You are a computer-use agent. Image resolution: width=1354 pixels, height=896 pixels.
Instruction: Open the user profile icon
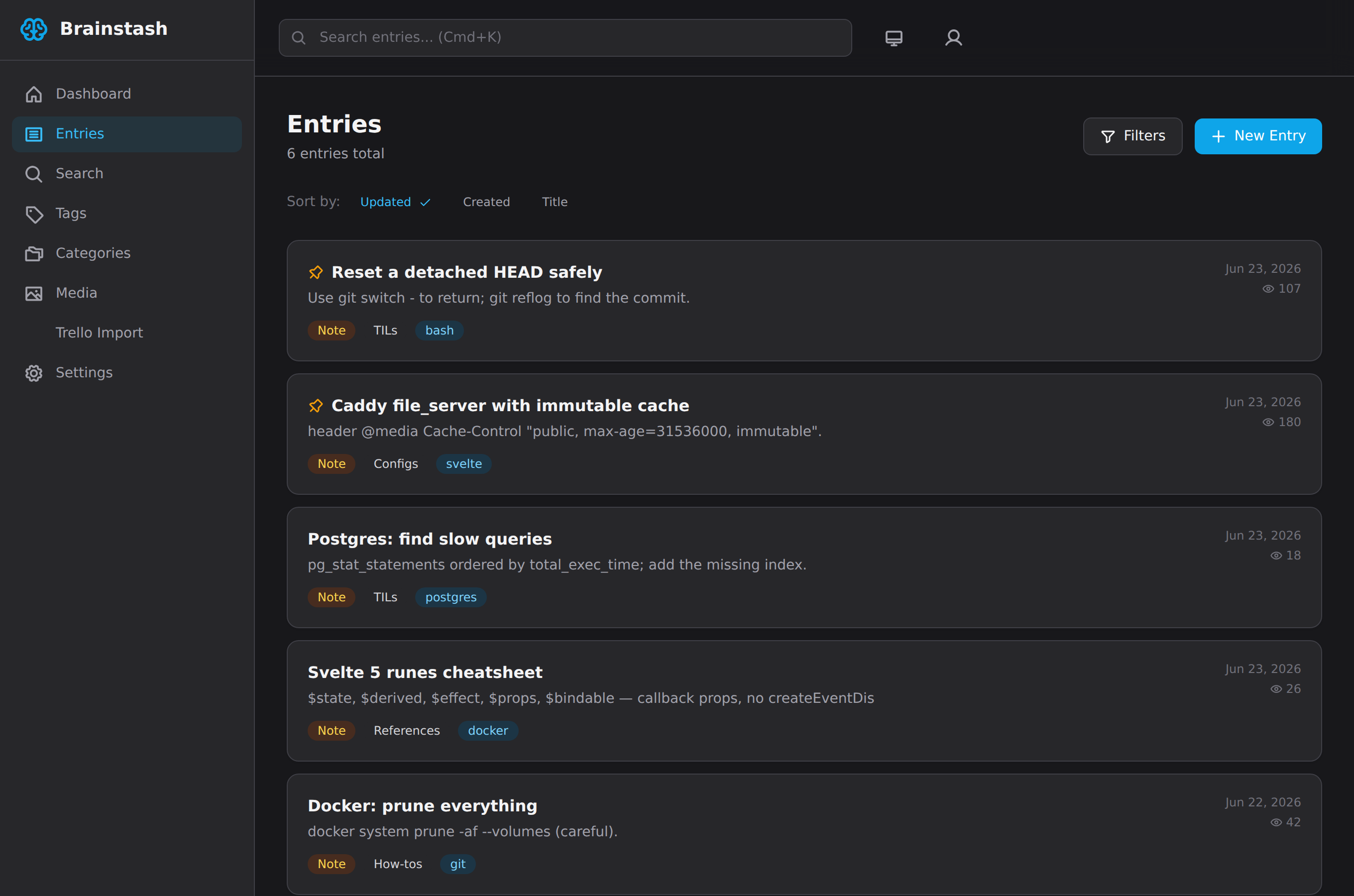(953, 38)
